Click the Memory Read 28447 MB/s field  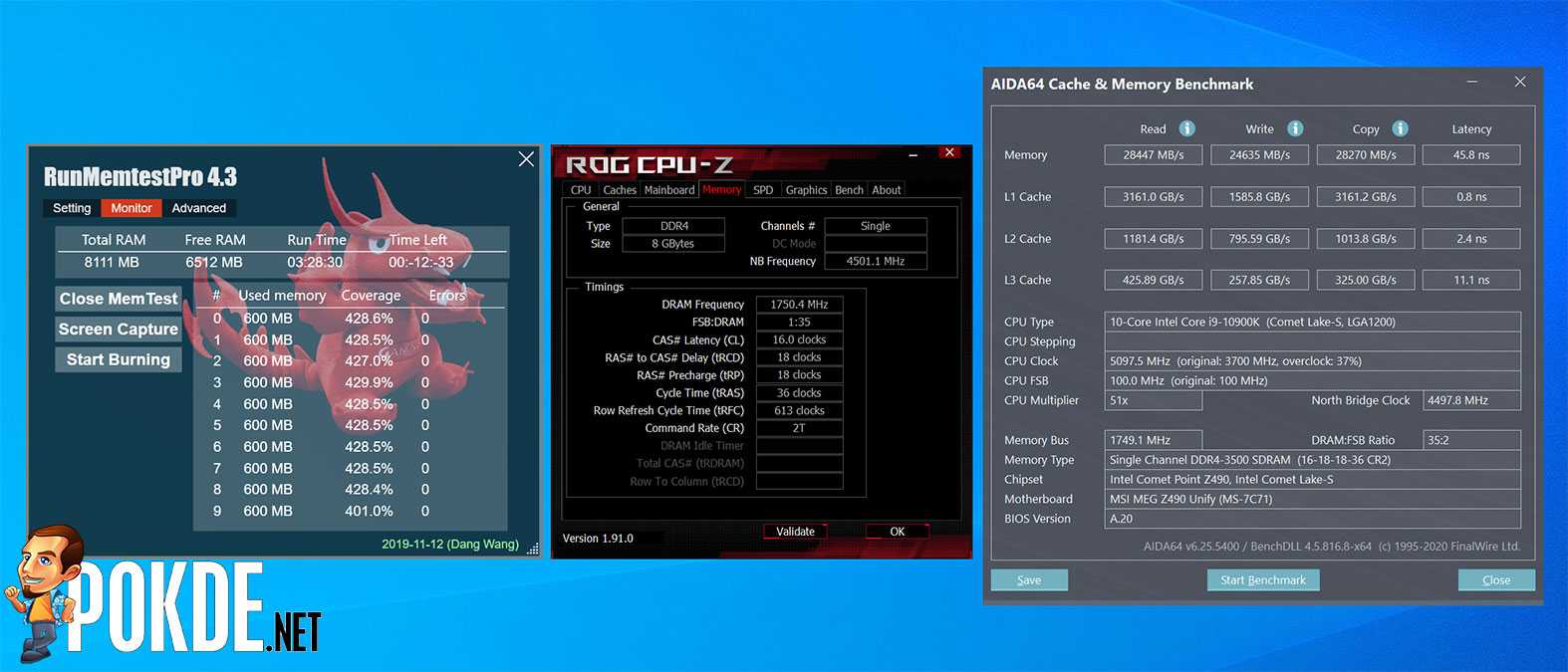(1153, 155)
